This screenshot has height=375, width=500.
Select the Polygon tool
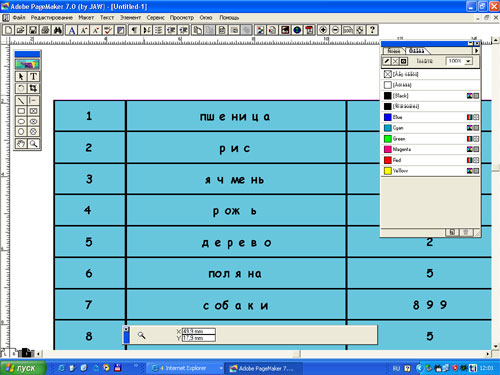point(21,132)
